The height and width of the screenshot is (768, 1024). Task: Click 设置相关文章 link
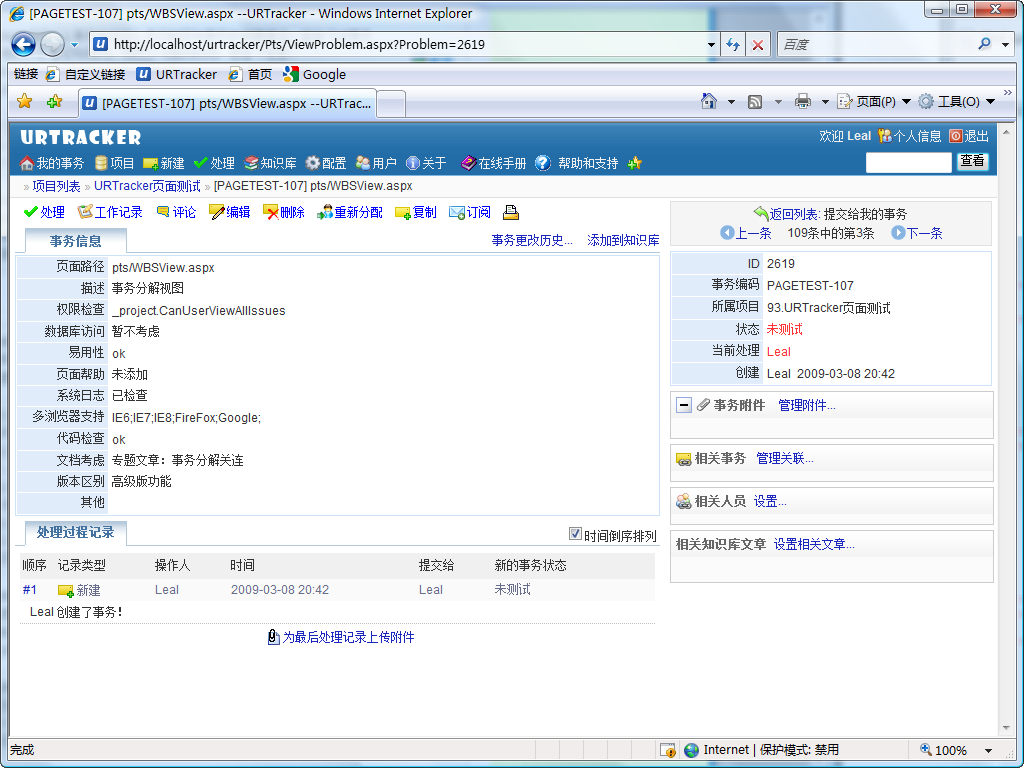814,544
